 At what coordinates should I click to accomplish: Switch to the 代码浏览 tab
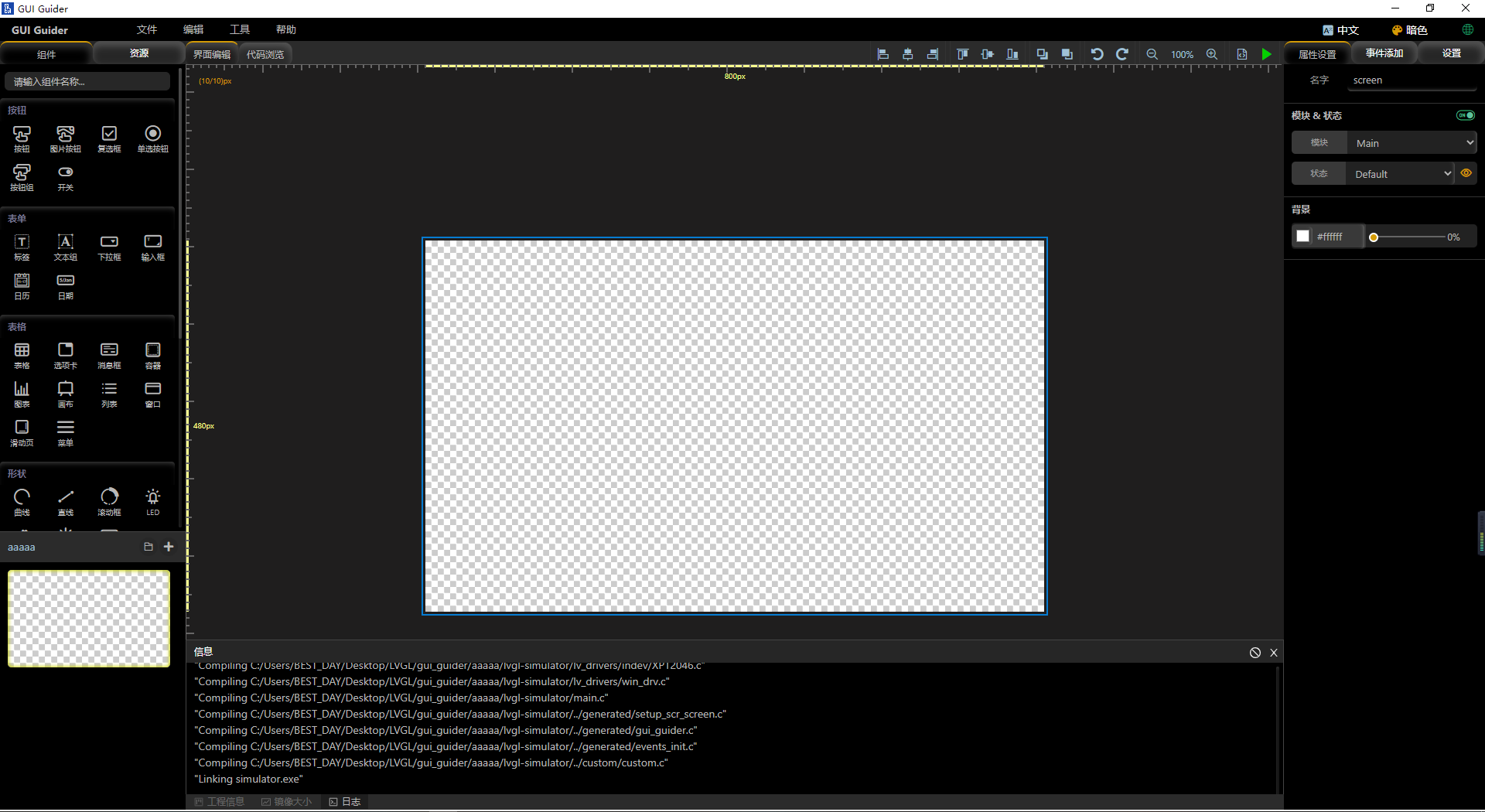265,54
